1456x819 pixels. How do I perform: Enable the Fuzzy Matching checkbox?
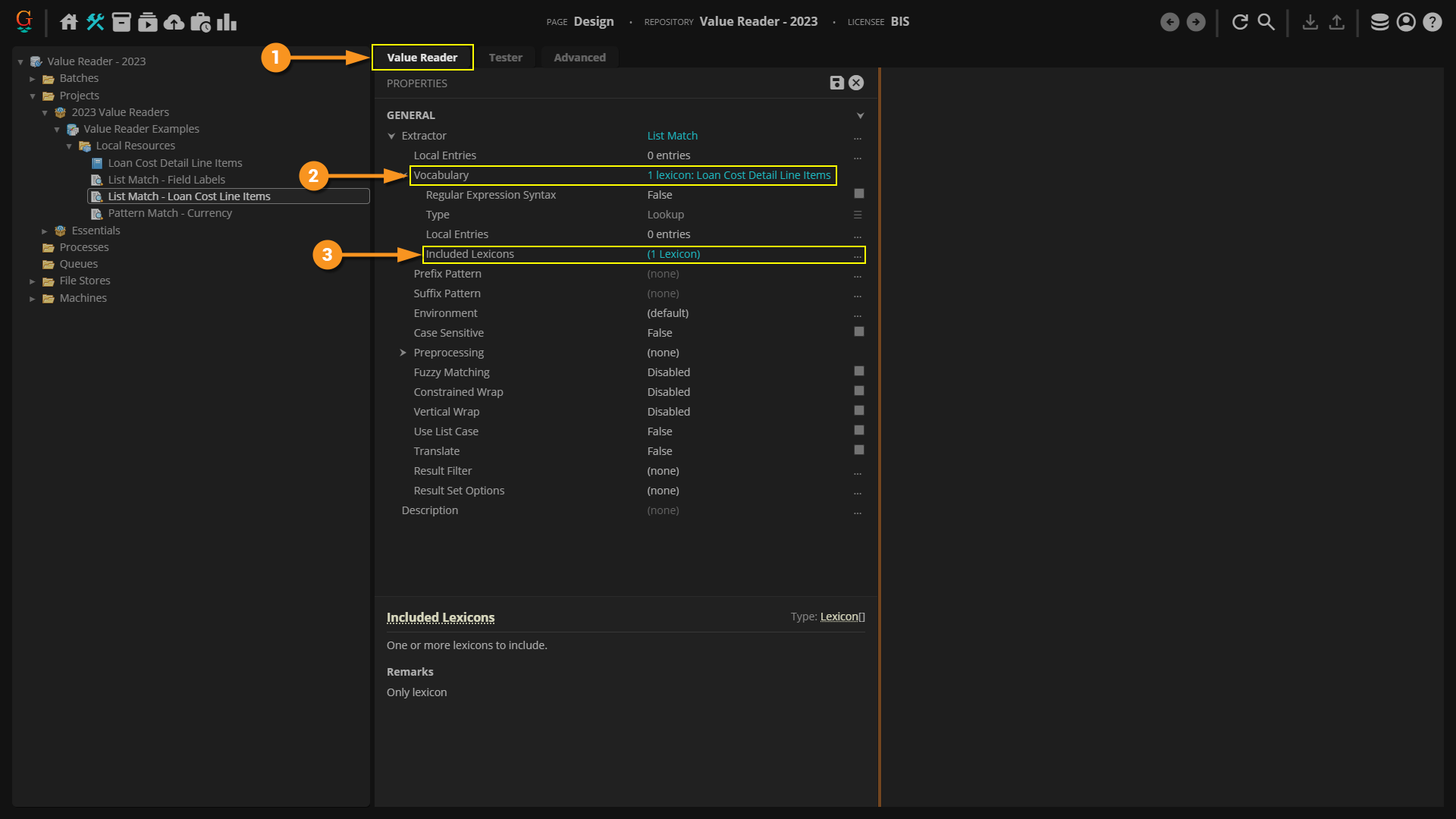(858, 372)
